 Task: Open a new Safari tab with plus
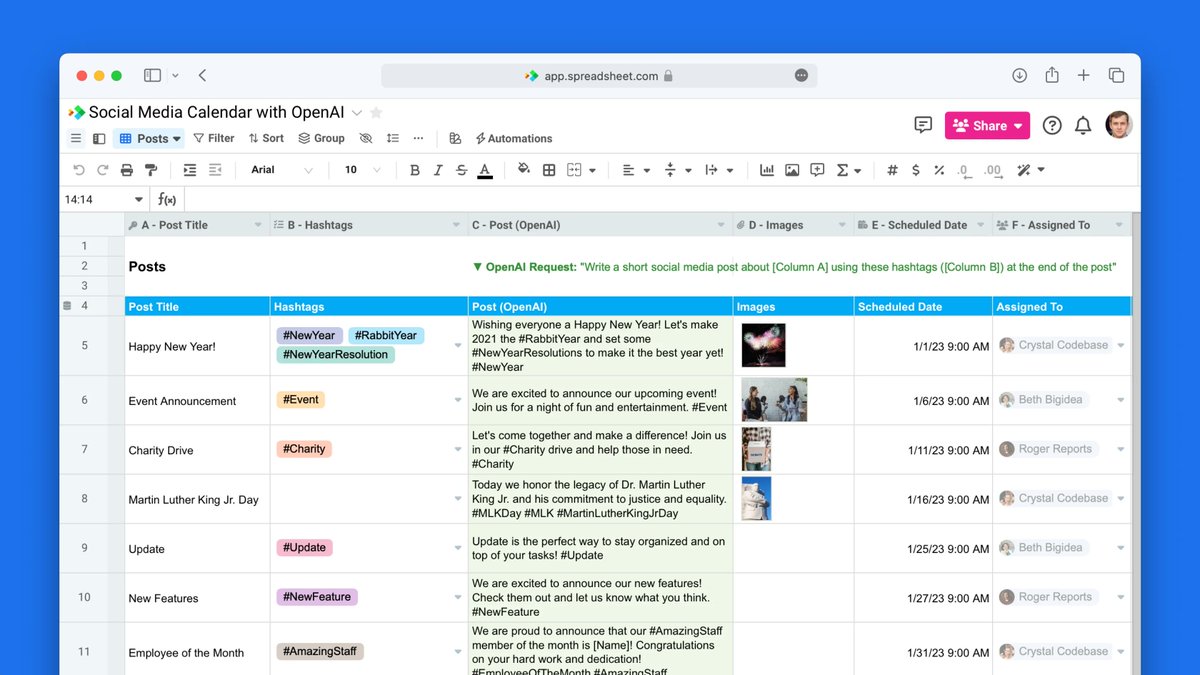pos(1084,75)
